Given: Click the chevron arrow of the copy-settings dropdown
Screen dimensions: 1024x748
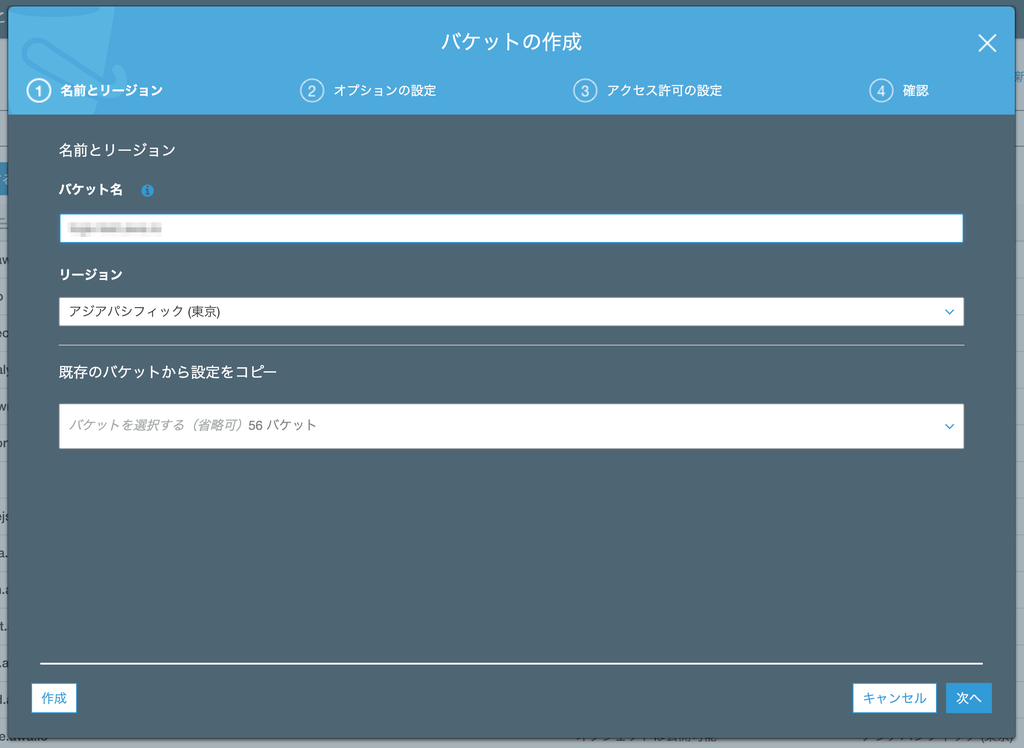Looking at the screenshot, I should pos(950,427).
